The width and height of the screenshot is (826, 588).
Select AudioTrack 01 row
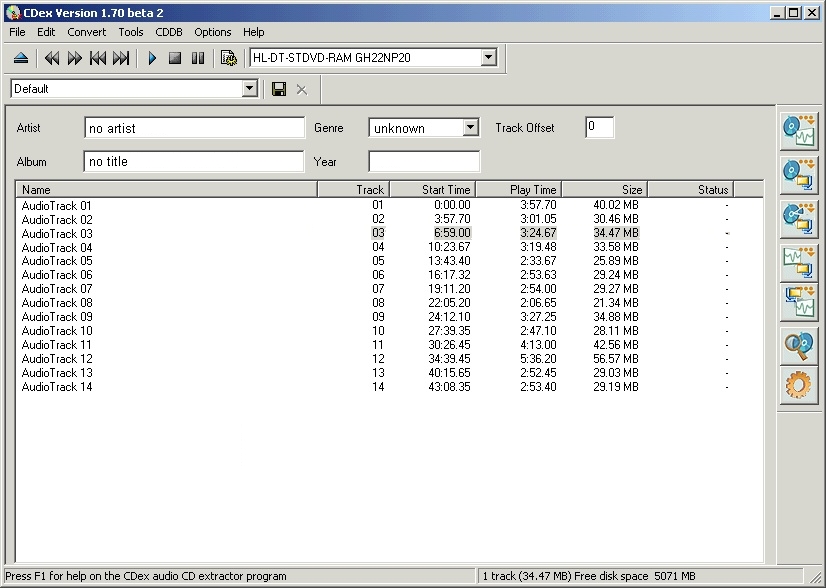(x=389, y=205)
